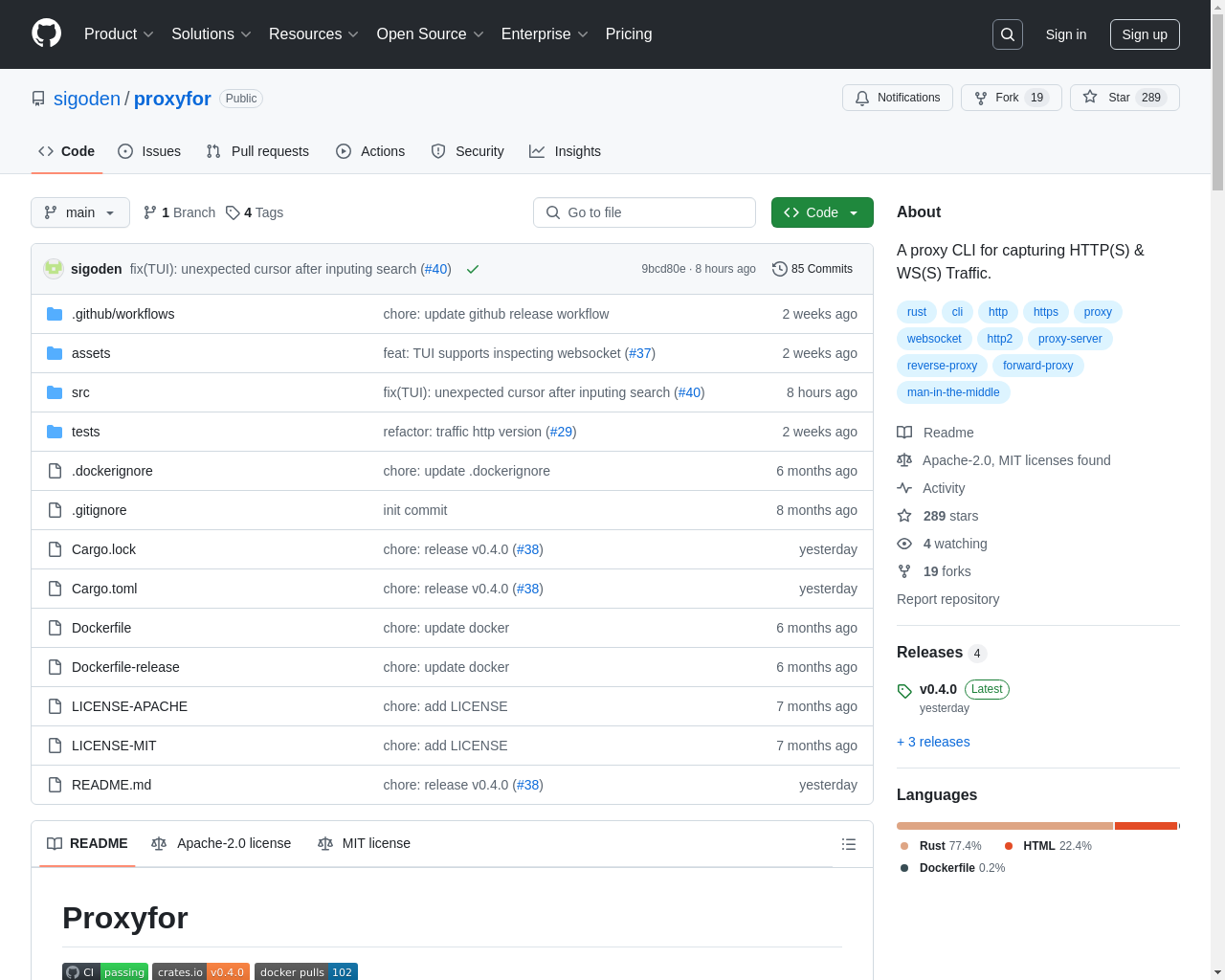Click the Rust segment of language bar
Viewport: 1225px width, 980px height.
click(x=1005, y=826)
